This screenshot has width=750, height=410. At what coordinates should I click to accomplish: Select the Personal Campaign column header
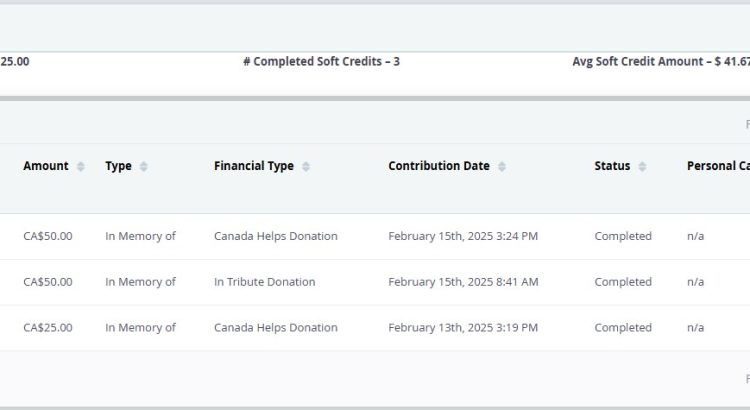[x=718, y=166]
